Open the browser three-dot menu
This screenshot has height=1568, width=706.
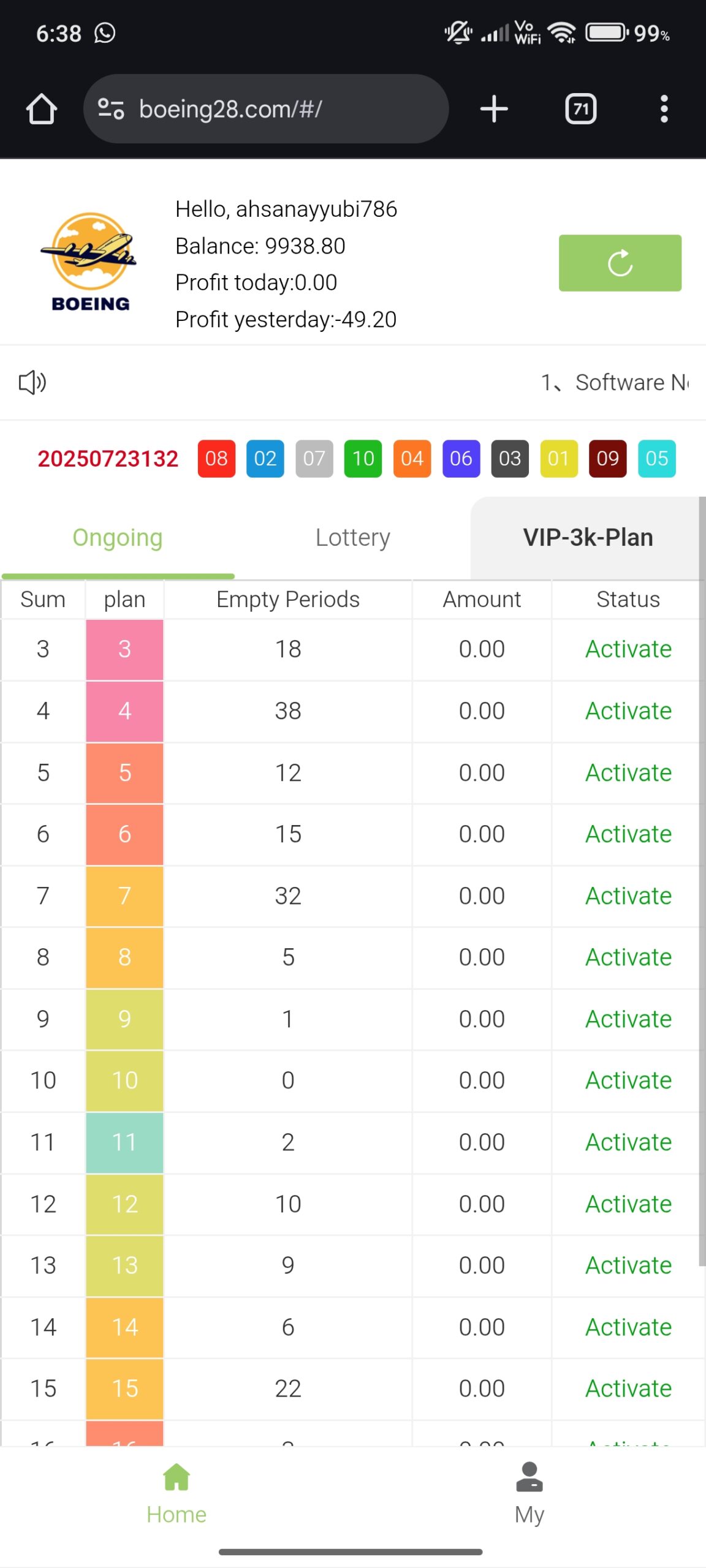664,109
